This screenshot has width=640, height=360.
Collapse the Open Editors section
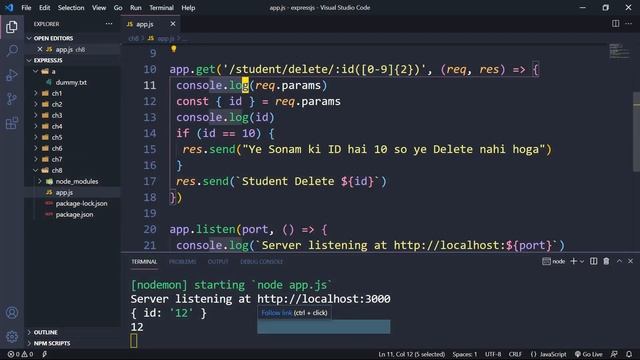tap(29, 38)
